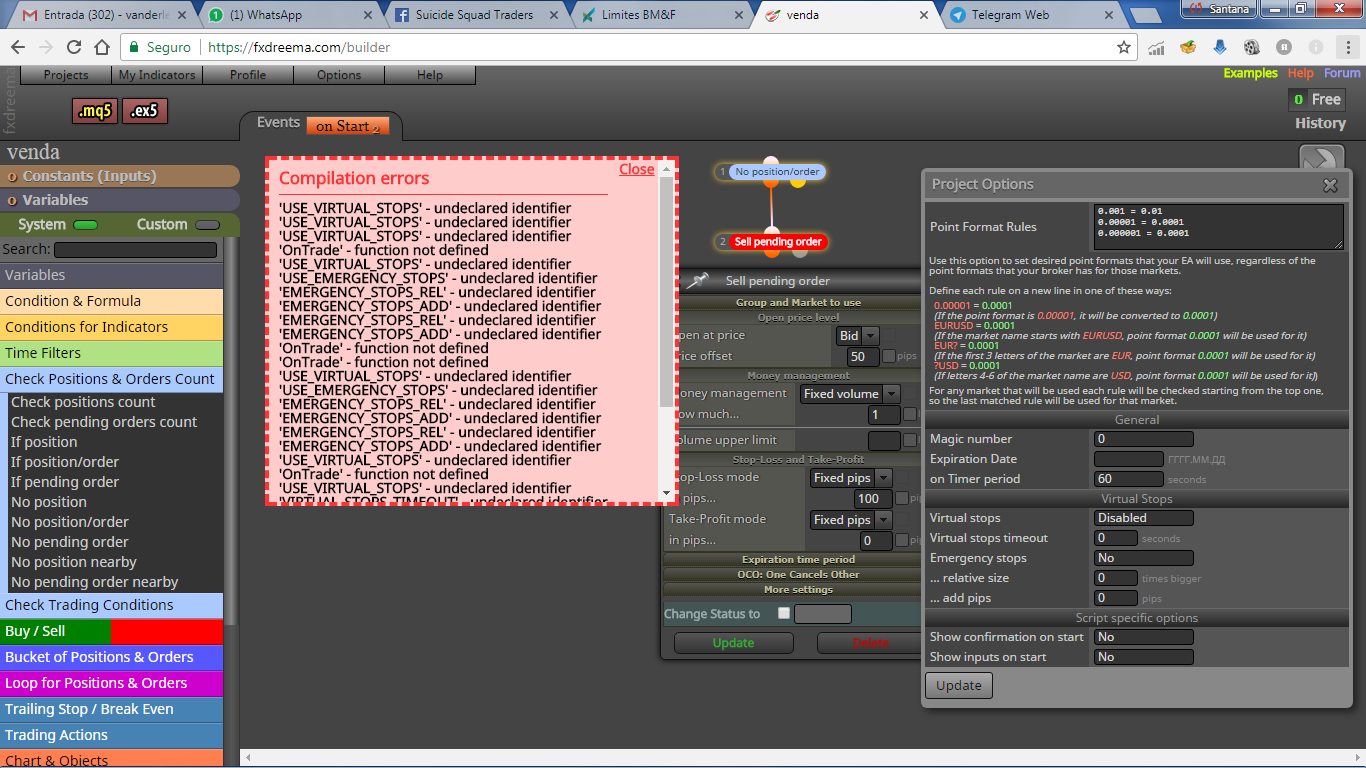
Task: Open the Help menu in menu bar
Action: point(430,75)
